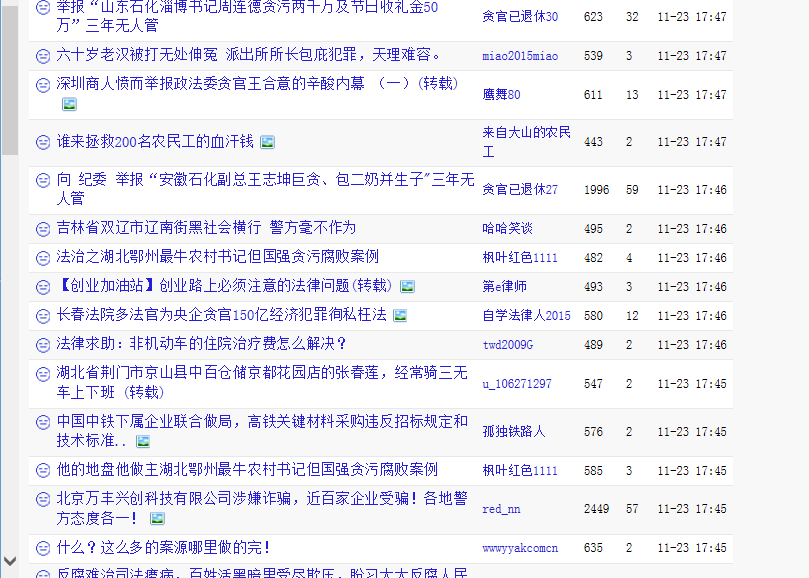Open author profile 第e律师
809x578 pixels.
coord(504,286)
